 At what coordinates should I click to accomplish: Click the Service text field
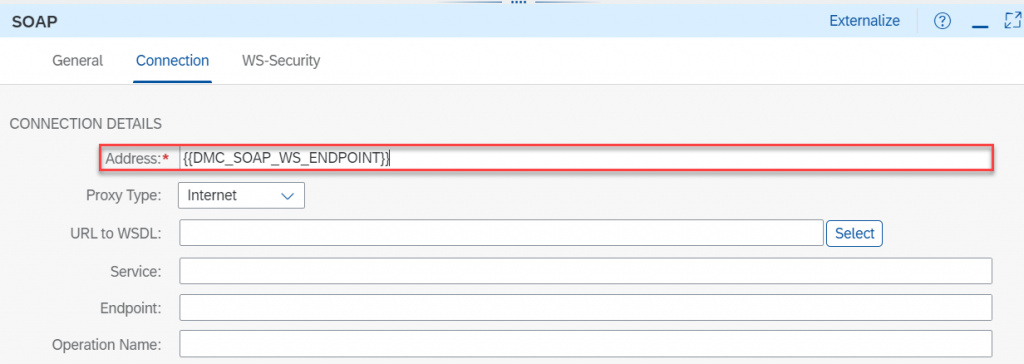585,271
